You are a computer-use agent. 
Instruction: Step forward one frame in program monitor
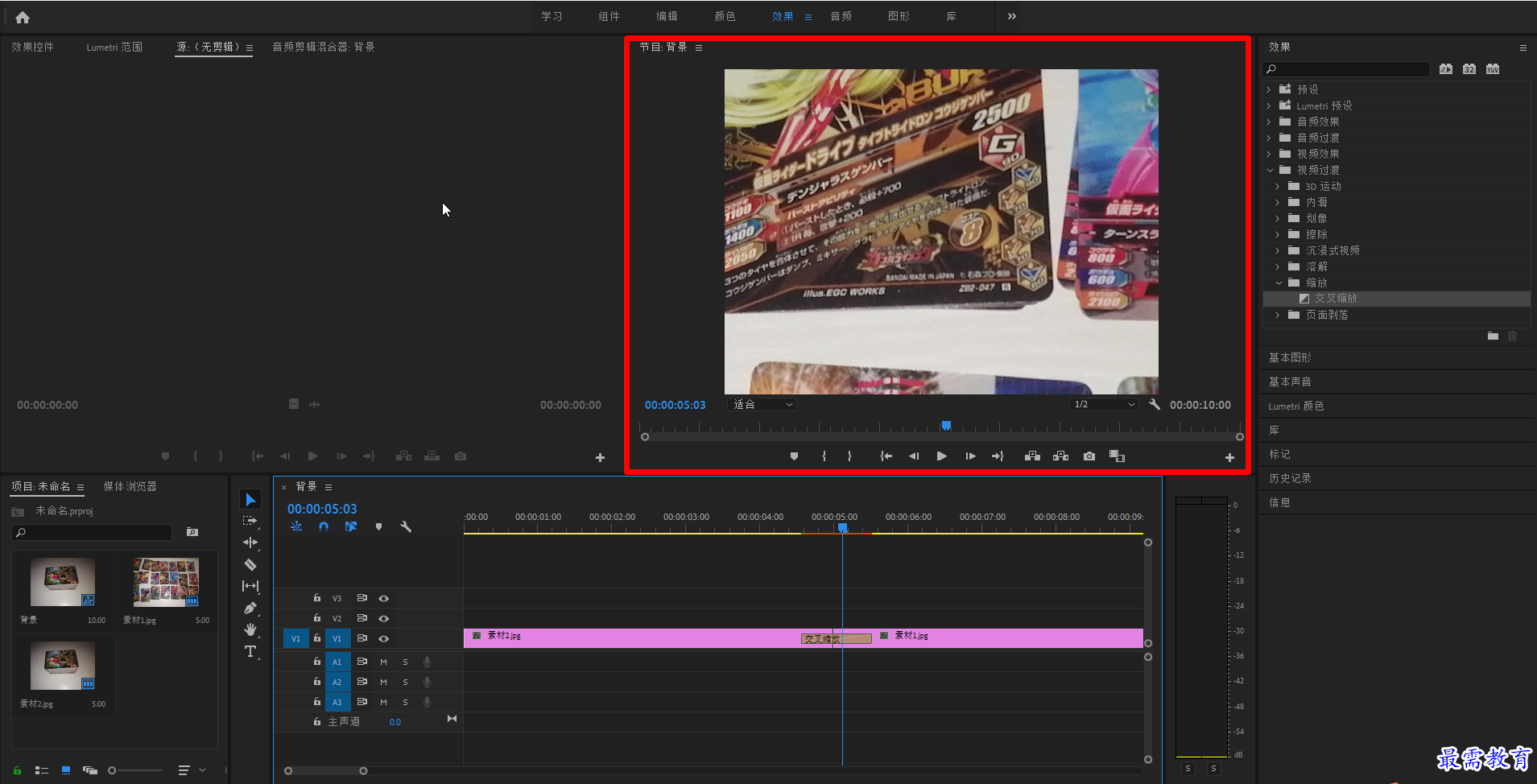970,456
